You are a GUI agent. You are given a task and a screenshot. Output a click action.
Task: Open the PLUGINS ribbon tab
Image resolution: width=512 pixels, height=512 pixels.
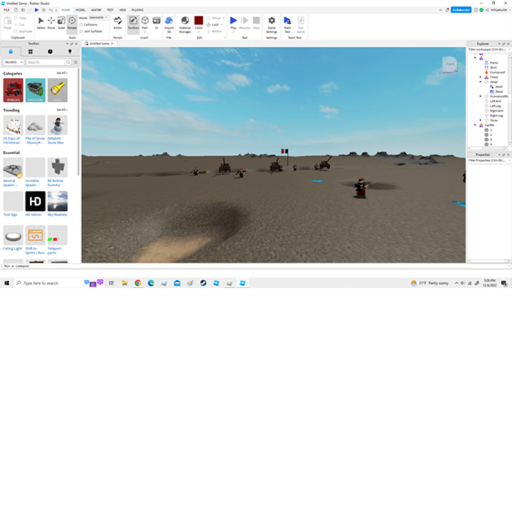[137, 10]
